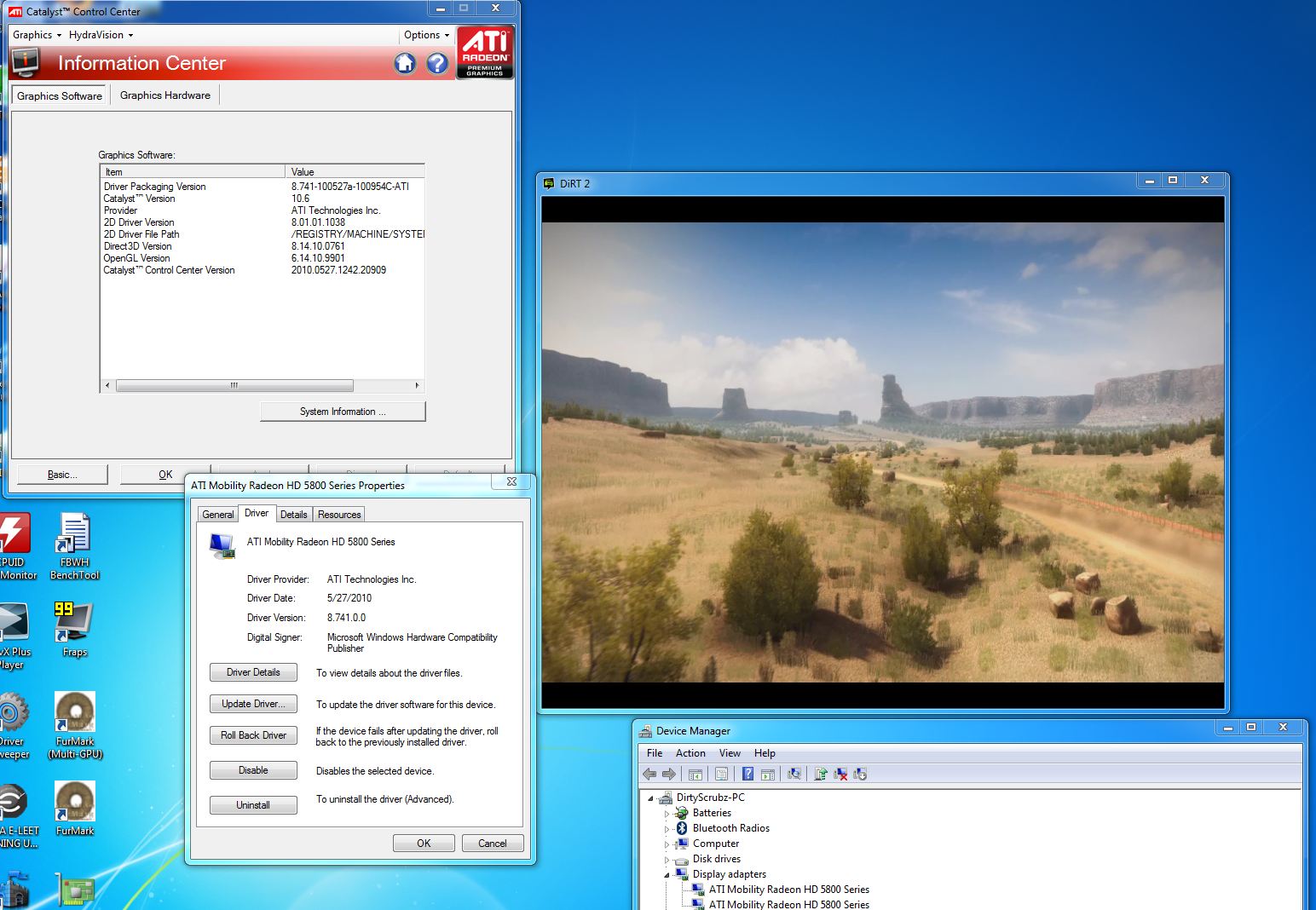The image size is (1316, 910).
Task: Click horizontal scrollbar thumb in Graphics Software list
Action: [x=234, y=385]
